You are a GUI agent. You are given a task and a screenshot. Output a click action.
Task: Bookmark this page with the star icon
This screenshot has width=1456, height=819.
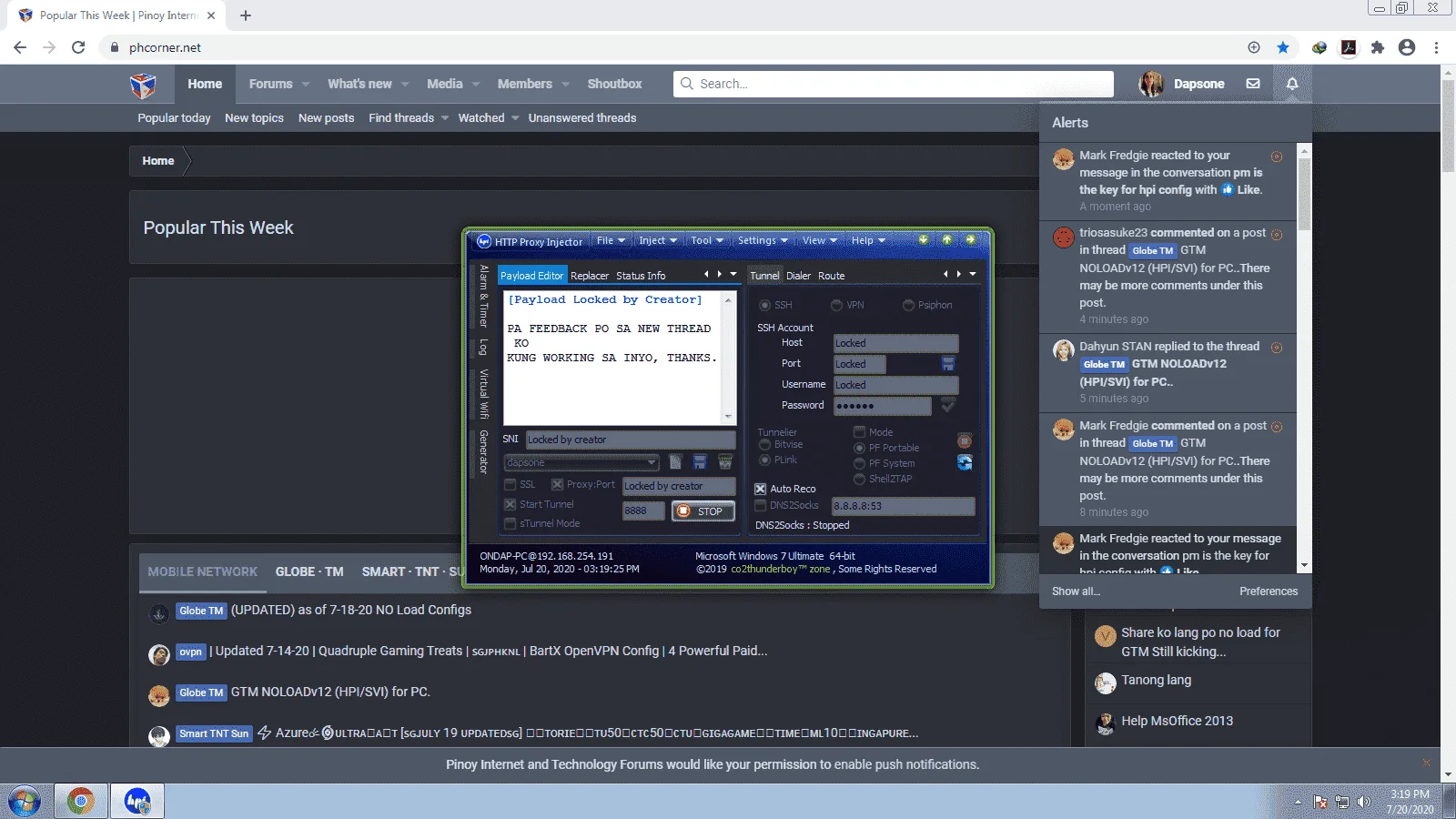coord(1283,47)
